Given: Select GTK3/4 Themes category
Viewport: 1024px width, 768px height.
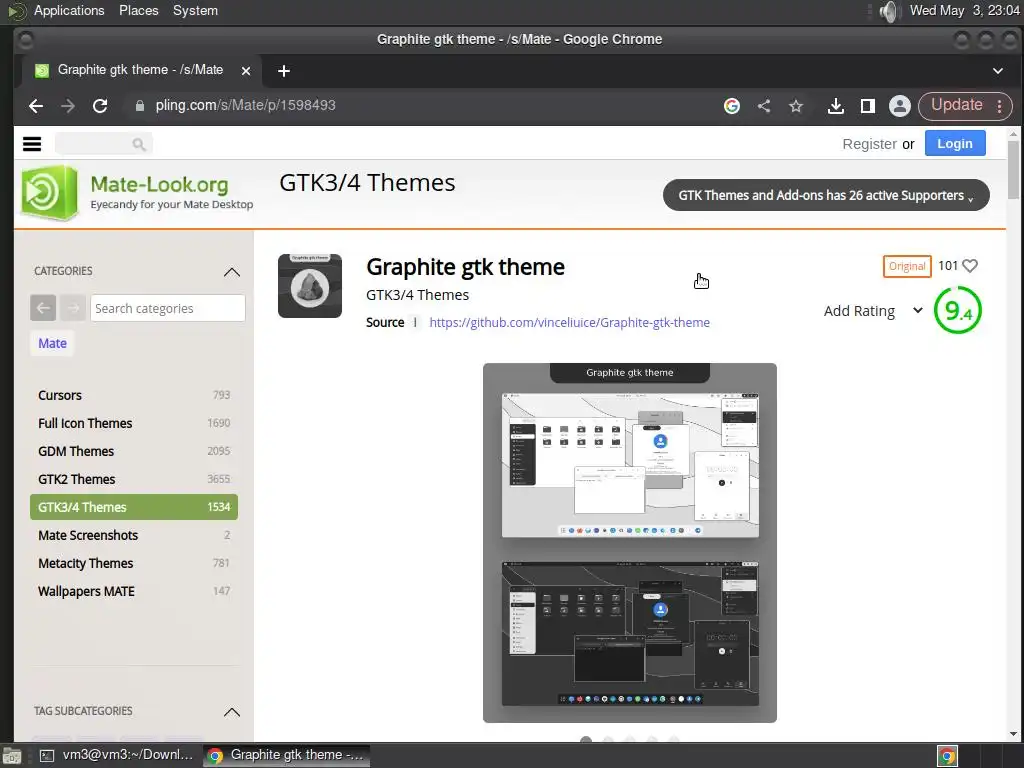Looking at the screenshot, I should pos(134,507).
